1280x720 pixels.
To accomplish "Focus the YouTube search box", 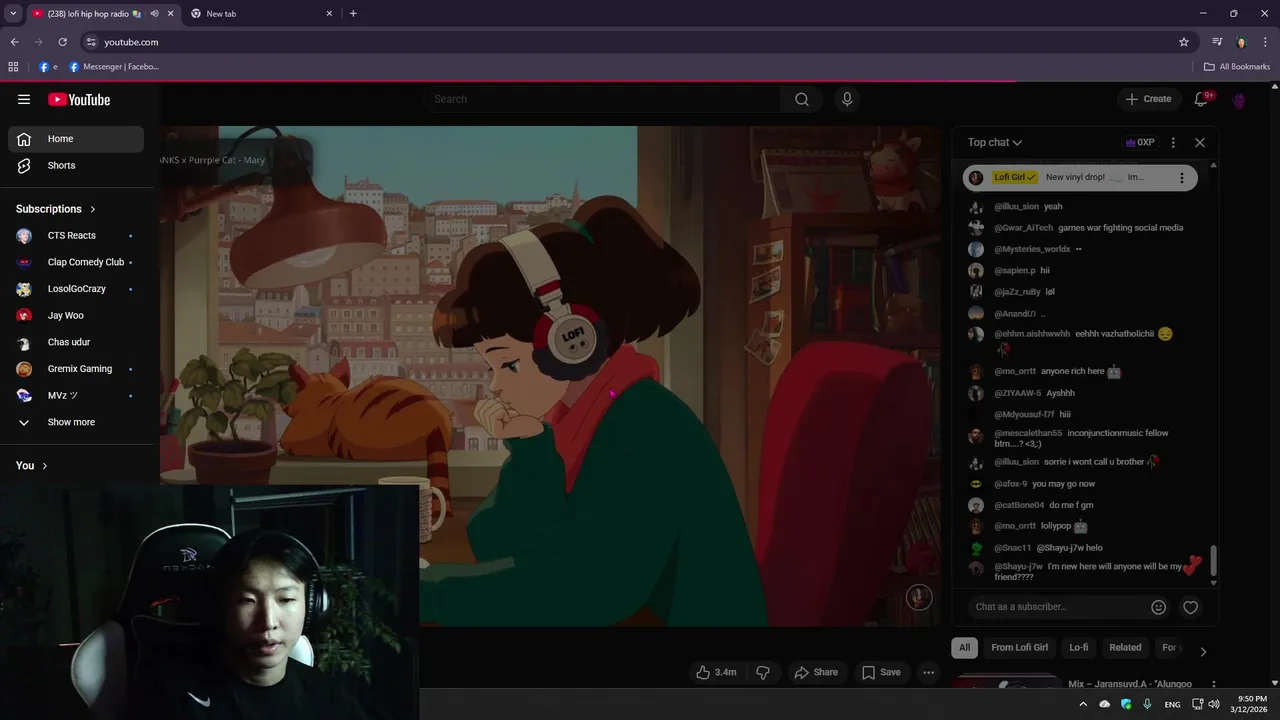I will 605,99.
